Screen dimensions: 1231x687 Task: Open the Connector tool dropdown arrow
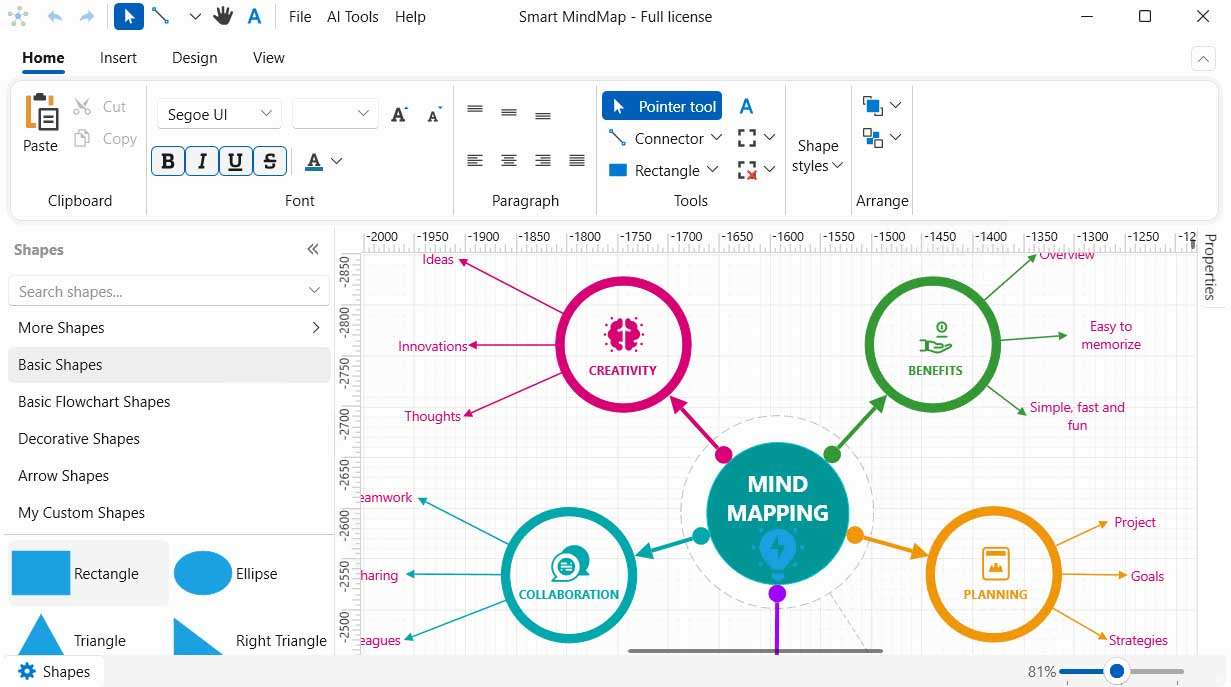coord(716,138)
